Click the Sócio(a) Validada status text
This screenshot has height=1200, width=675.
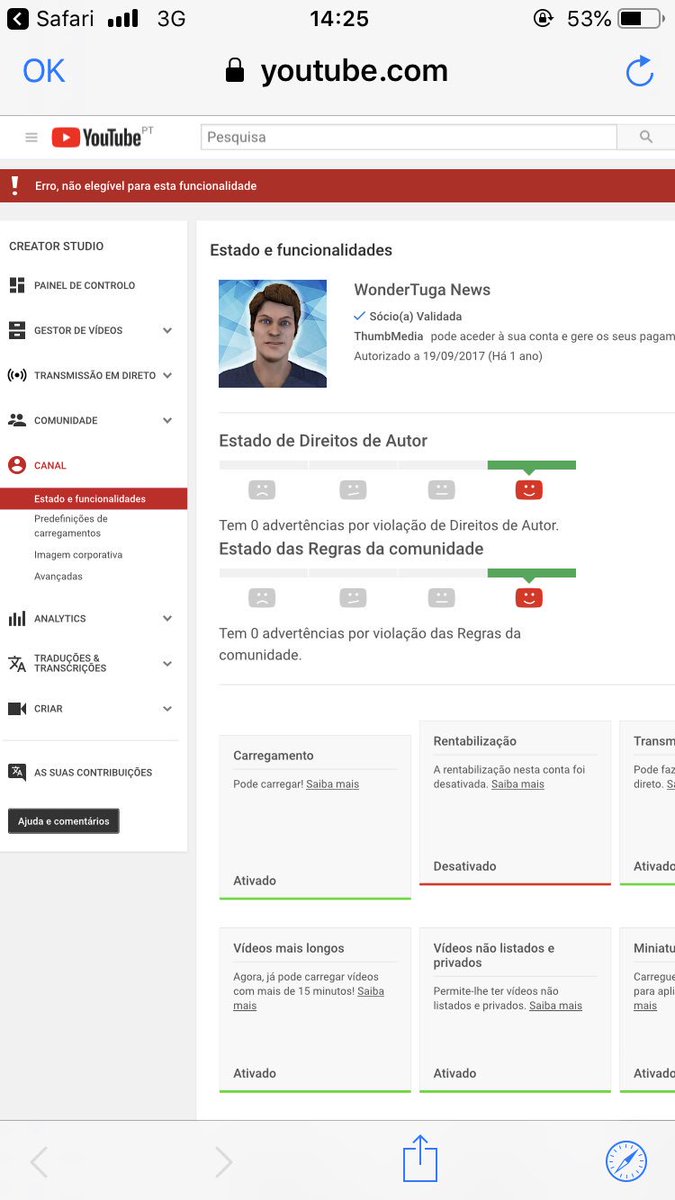click(x=415, y=316)
